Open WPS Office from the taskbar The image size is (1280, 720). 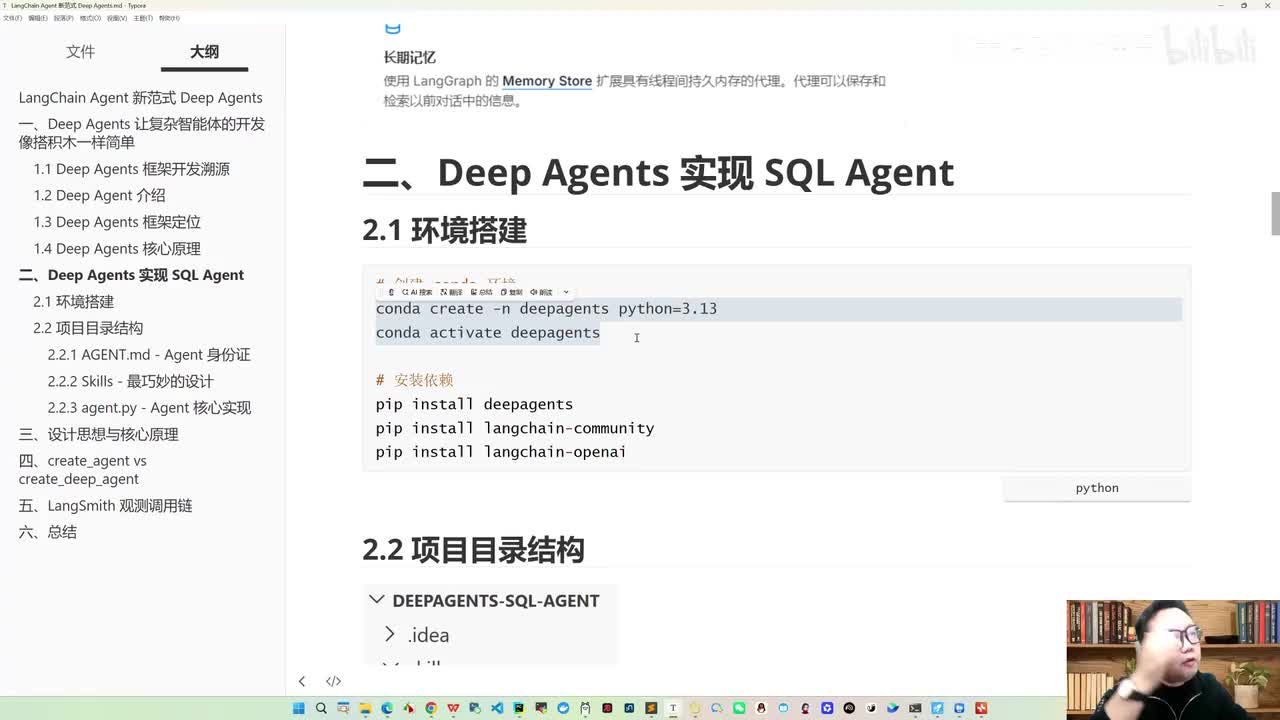click(452, 709)
